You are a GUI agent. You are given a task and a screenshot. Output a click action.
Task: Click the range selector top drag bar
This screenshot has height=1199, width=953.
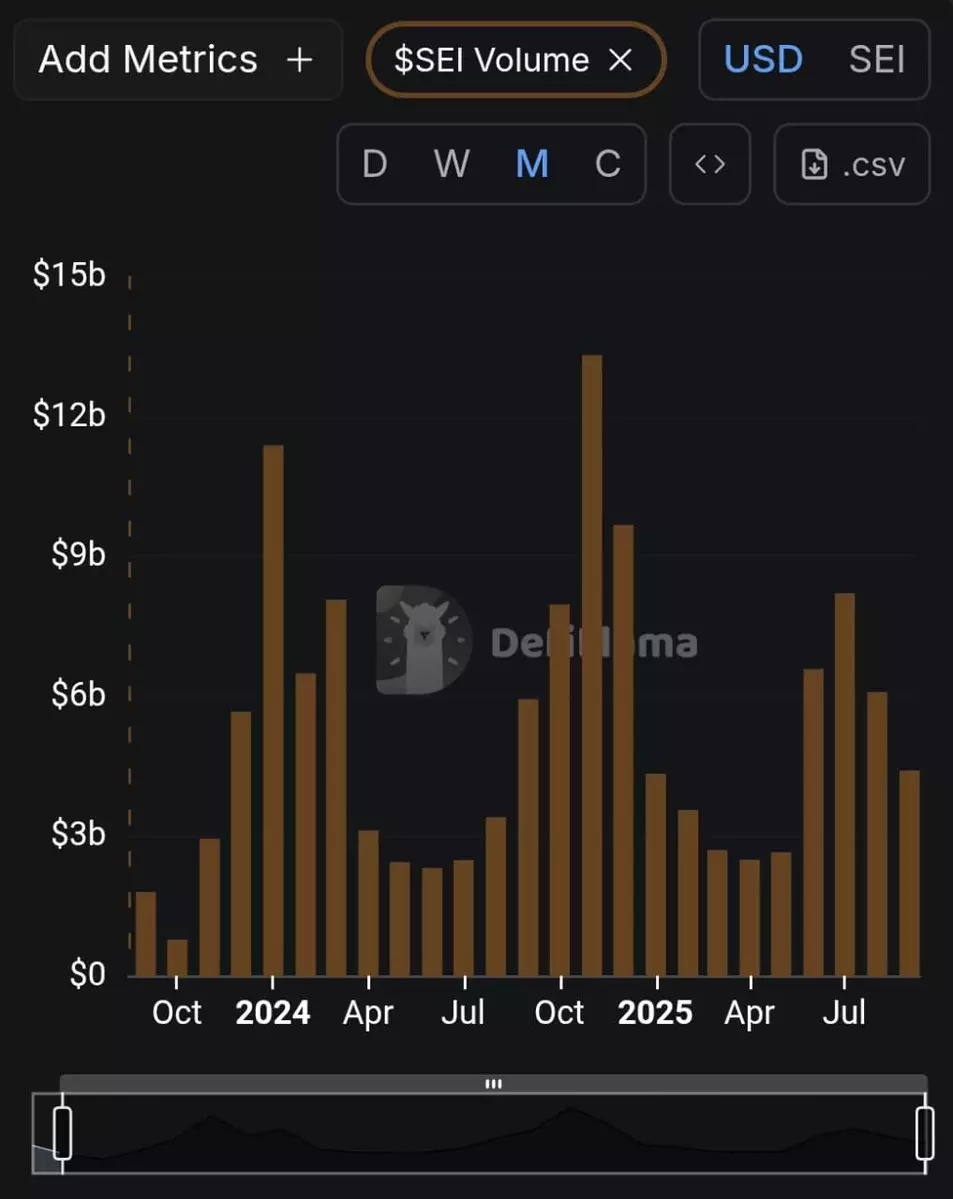click(493, 1084)
